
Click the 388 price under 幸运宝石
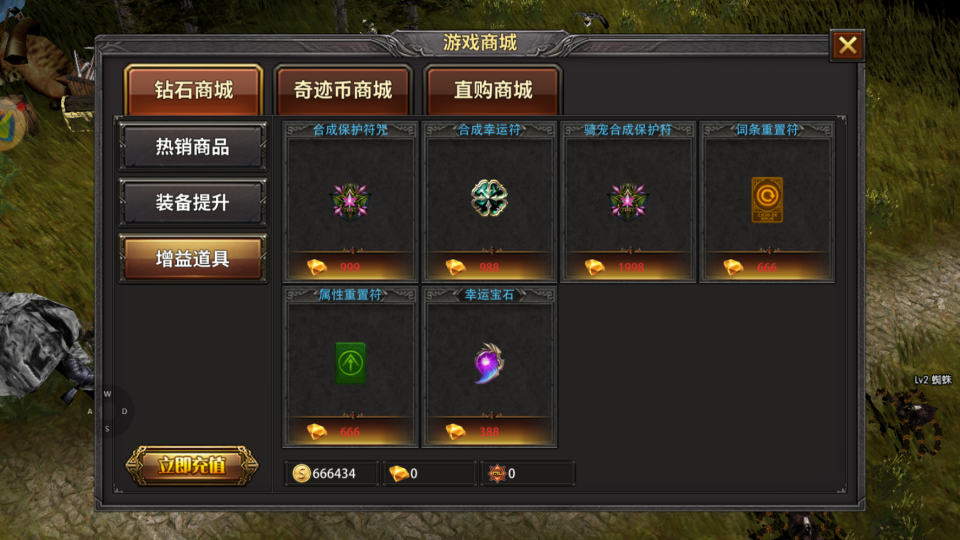[x=489, y=432]
